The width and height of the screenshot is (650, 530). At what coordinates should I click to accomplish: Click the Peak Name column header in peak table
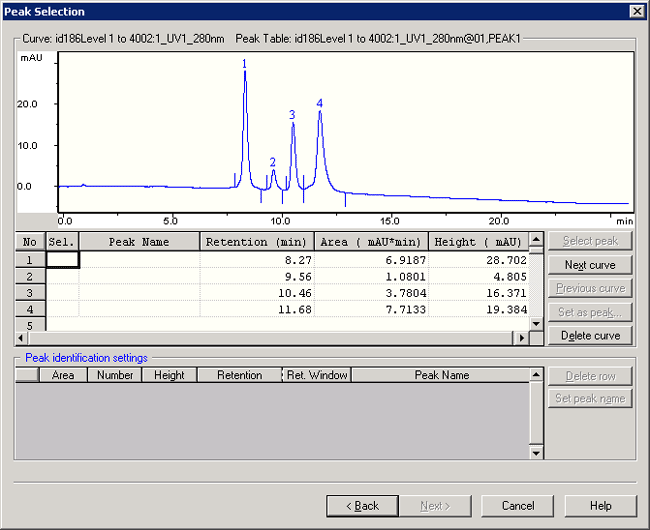(x=139, y=242)
